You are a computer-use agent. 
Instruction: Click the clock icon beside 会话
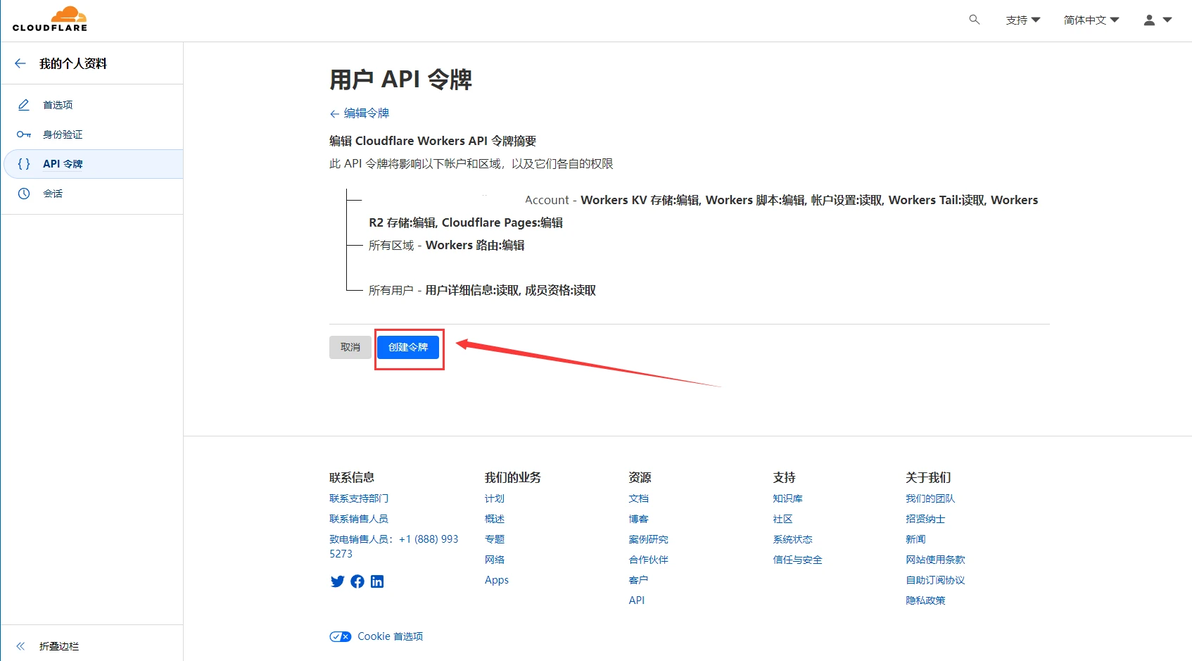pyautogui.click(x=24, y=194)
